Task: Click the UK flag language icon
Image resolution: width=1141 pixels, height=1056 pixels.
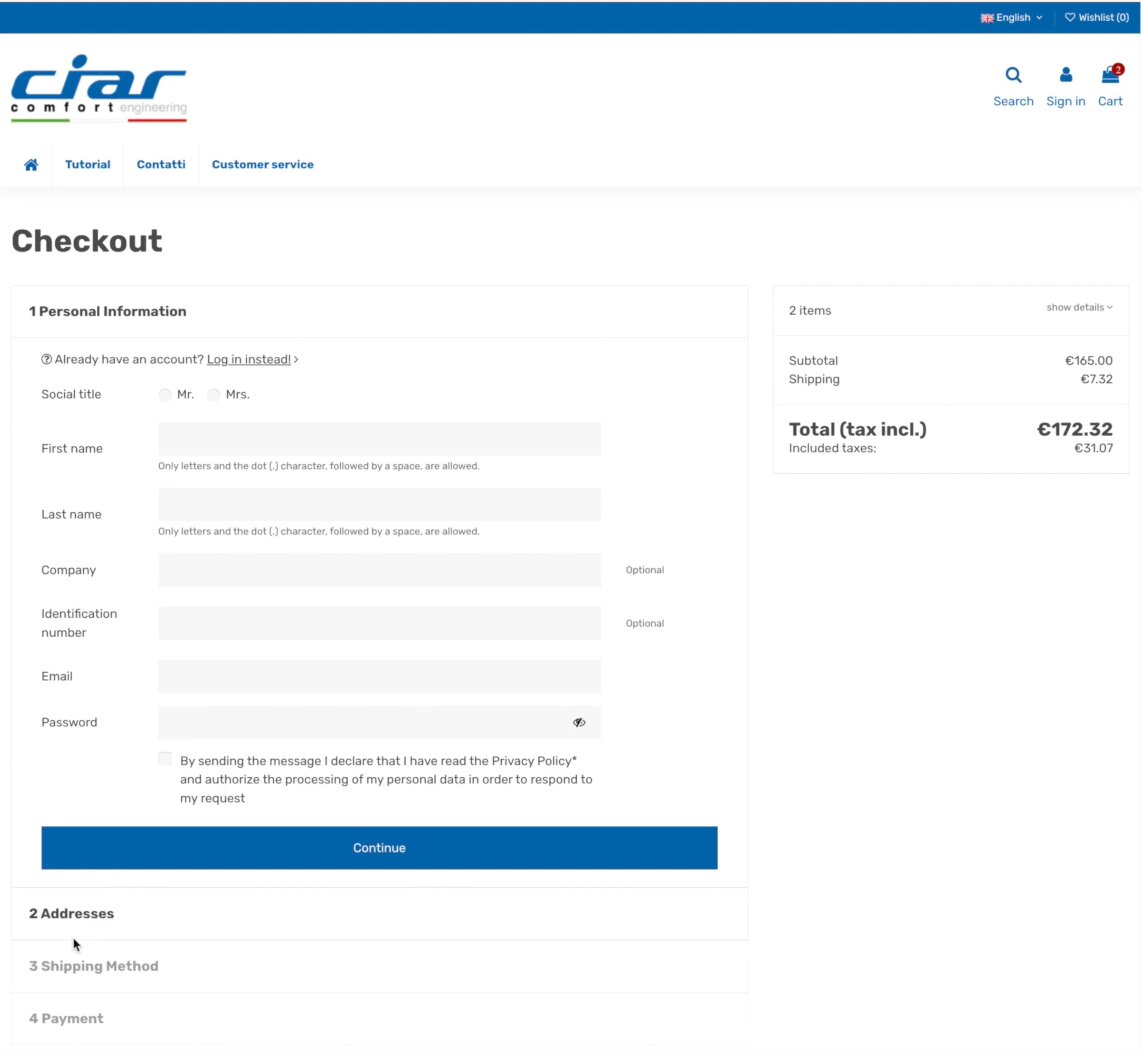Action: [x=987, y=18]
